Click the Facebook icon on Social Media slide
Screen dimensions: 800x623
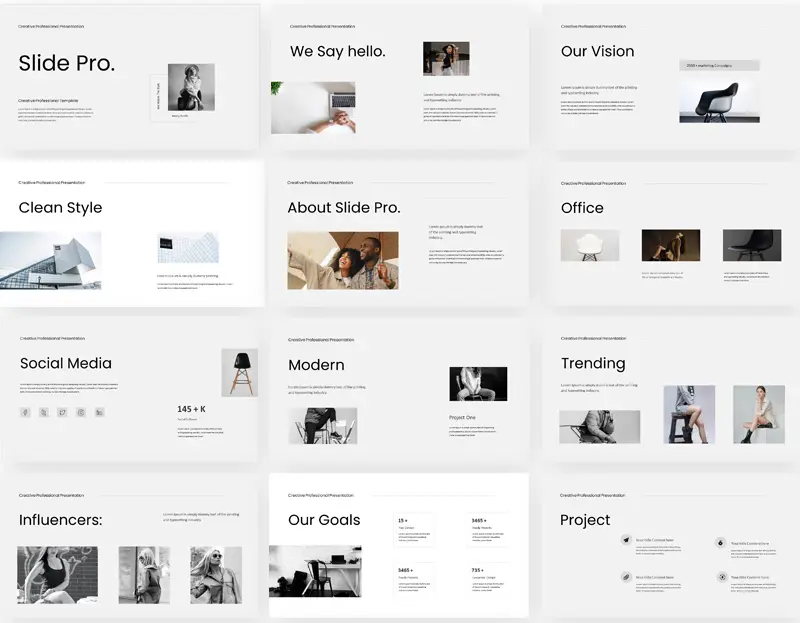coord(25,412)
